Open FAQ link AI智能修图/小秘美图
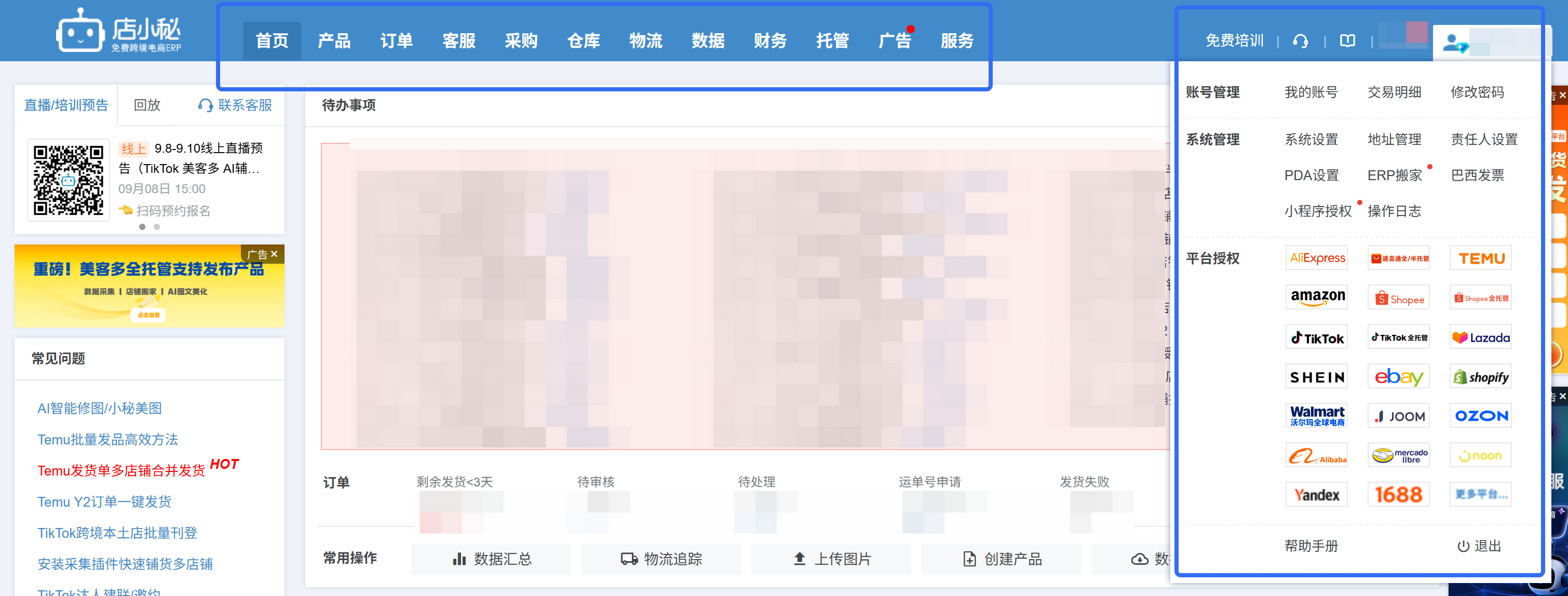This screenshot has width=1568, height=596. 99,409
